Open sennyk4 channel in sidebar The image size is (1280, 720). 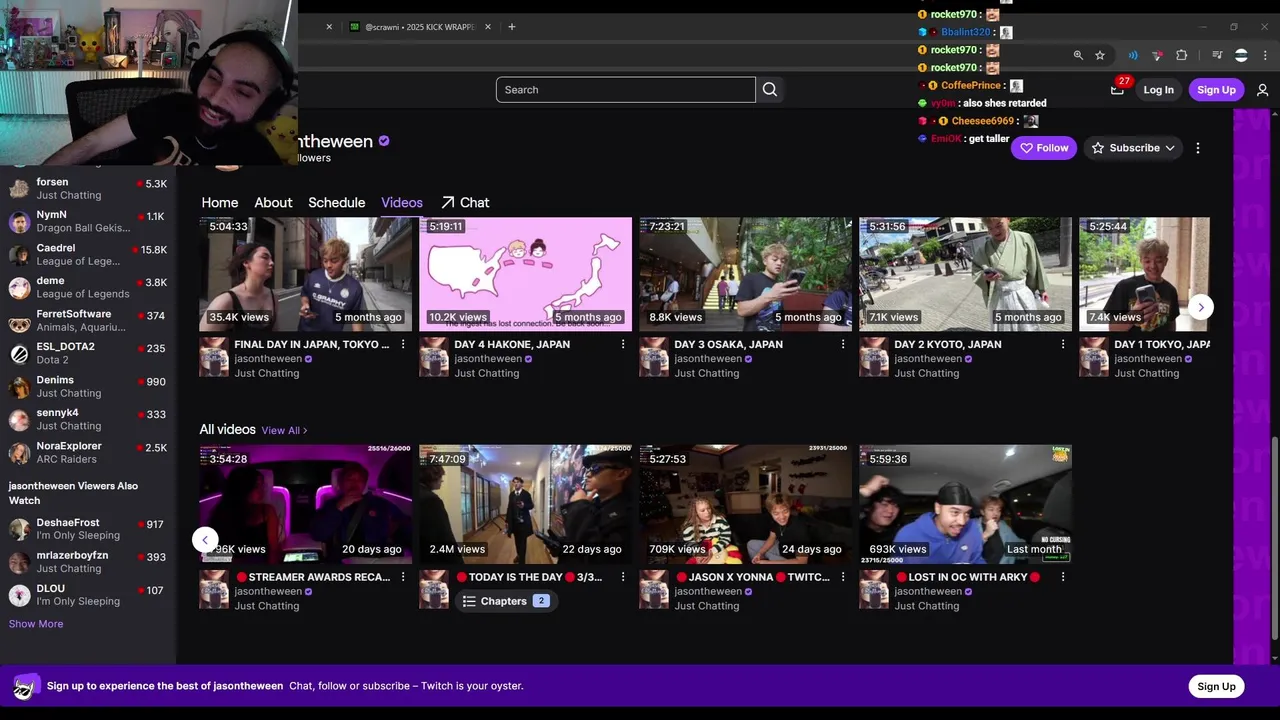click(88, 419)
